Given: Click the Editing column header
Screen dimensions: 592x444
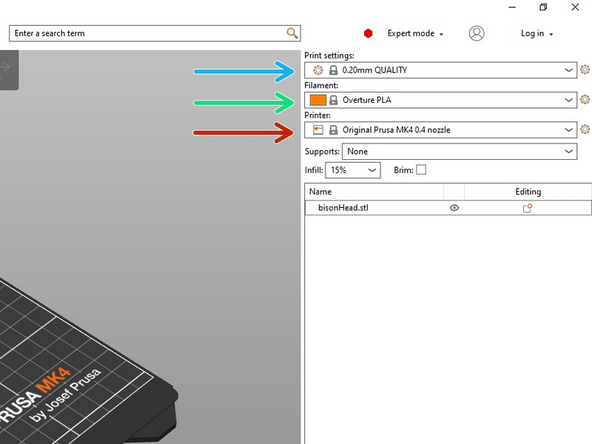Looking at the screenshot, I should point(528,192).
